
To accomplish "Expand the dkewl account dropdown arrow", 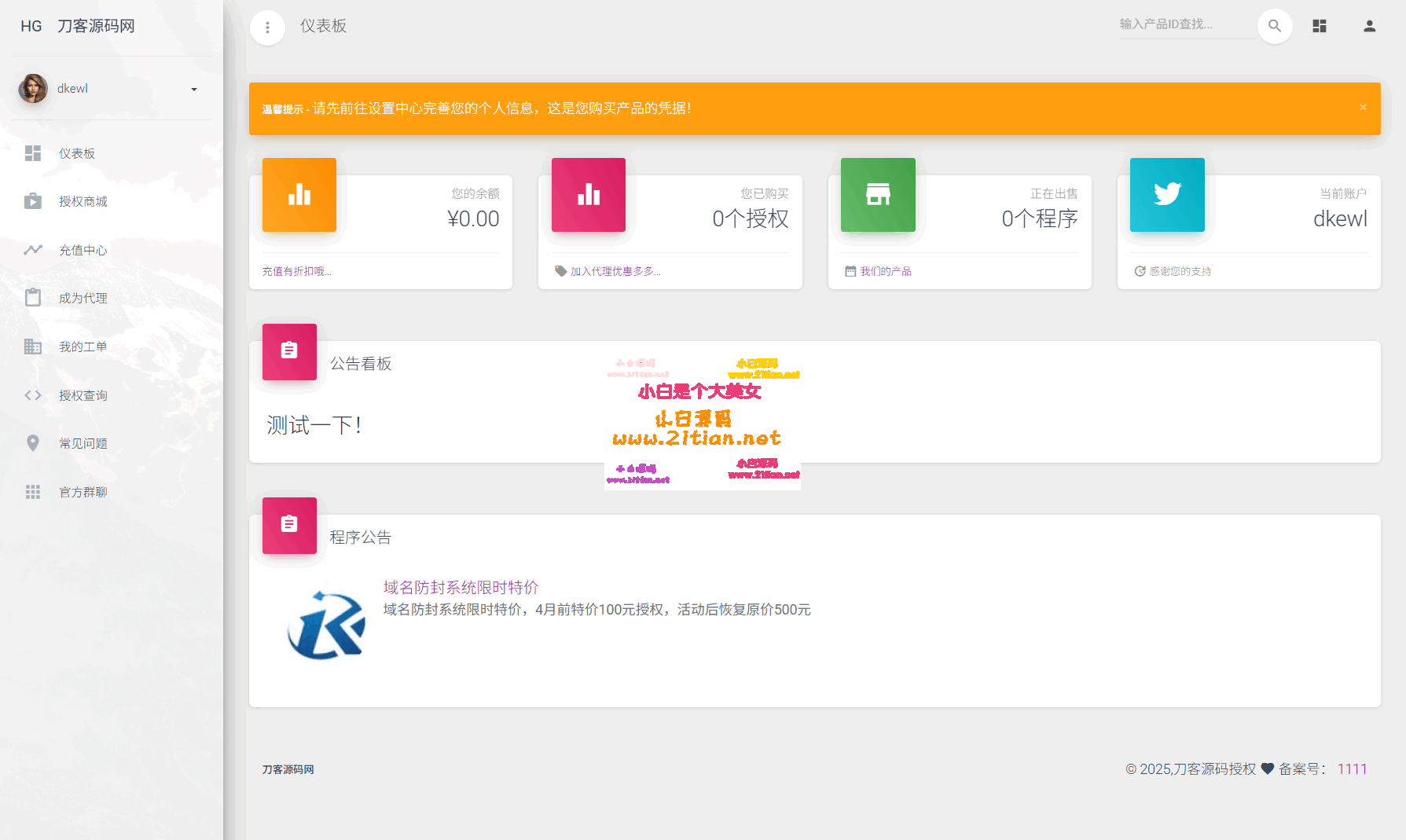I will click(193, 90).
